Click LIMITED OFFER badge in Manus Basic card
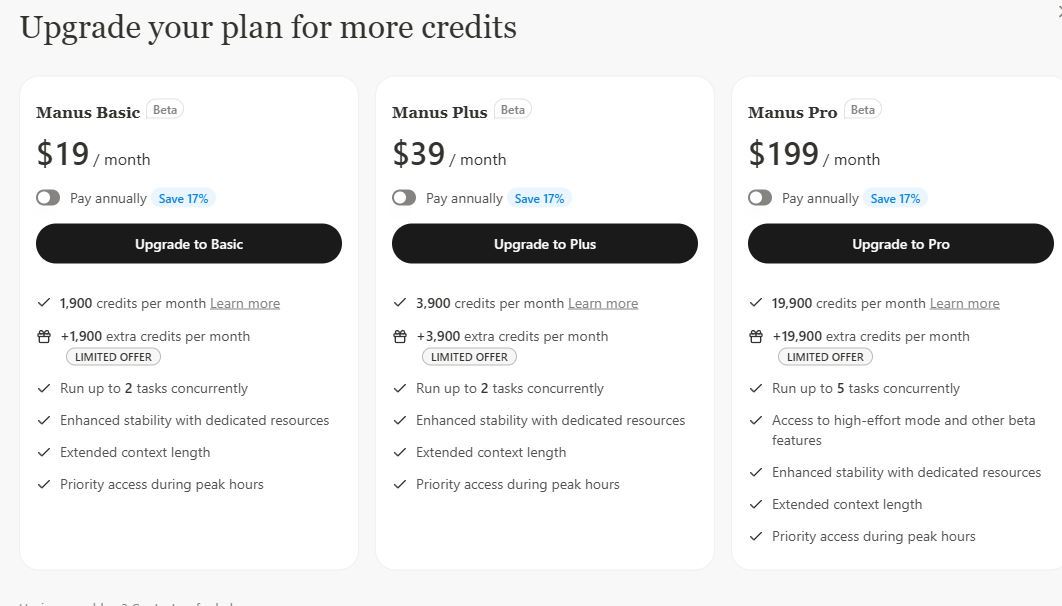Screen dimensions: 1062x606 114,357
